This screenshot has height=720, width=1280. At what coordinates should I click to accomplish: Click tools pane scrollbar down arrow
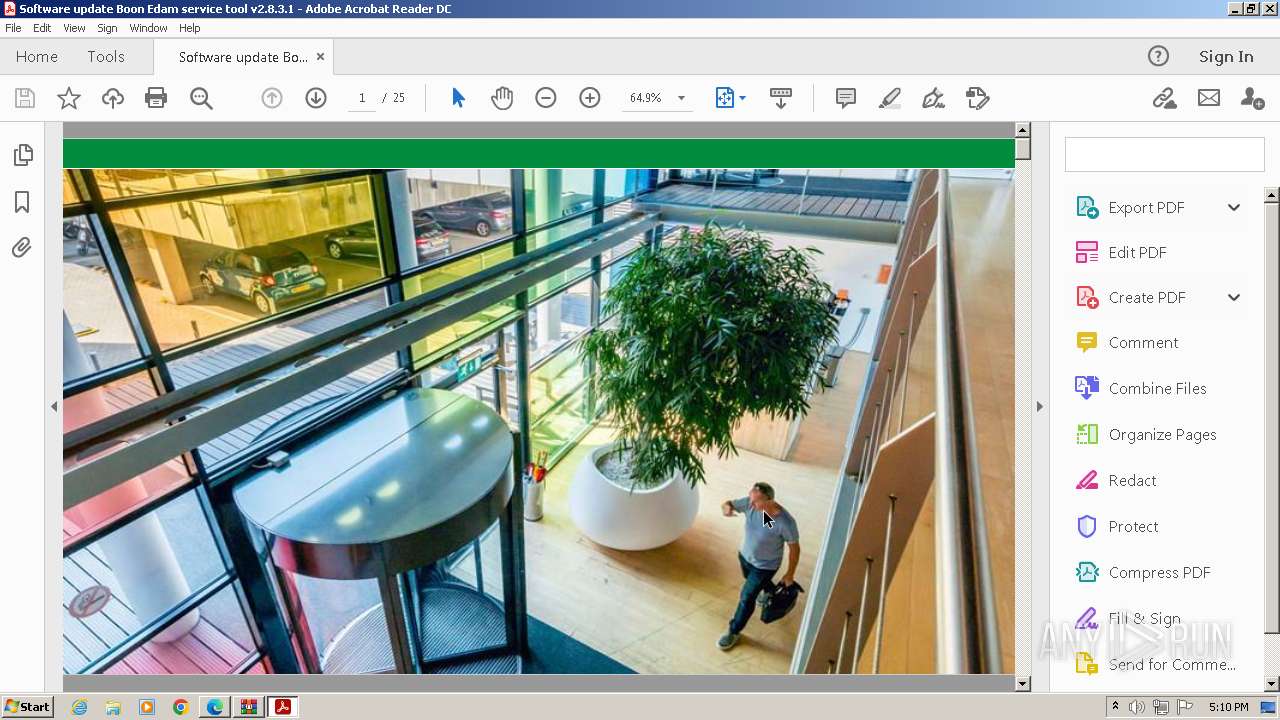(x=1272, y=684)
